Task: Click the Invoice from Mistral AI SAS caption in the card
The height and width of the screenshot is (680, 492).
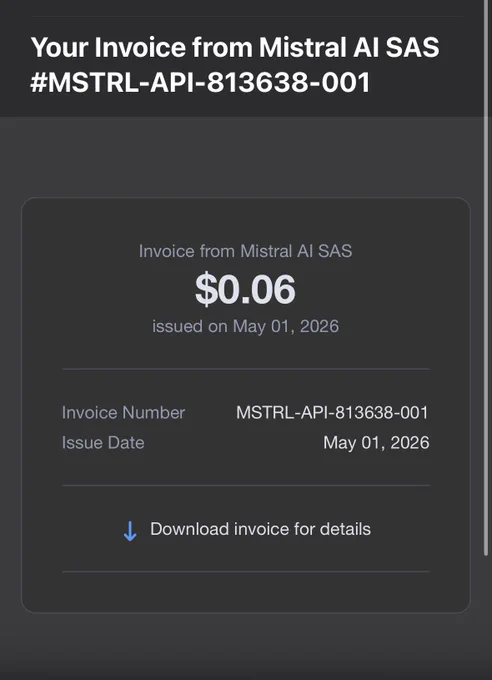Action: pyautogui.click(x=246, y=251)
